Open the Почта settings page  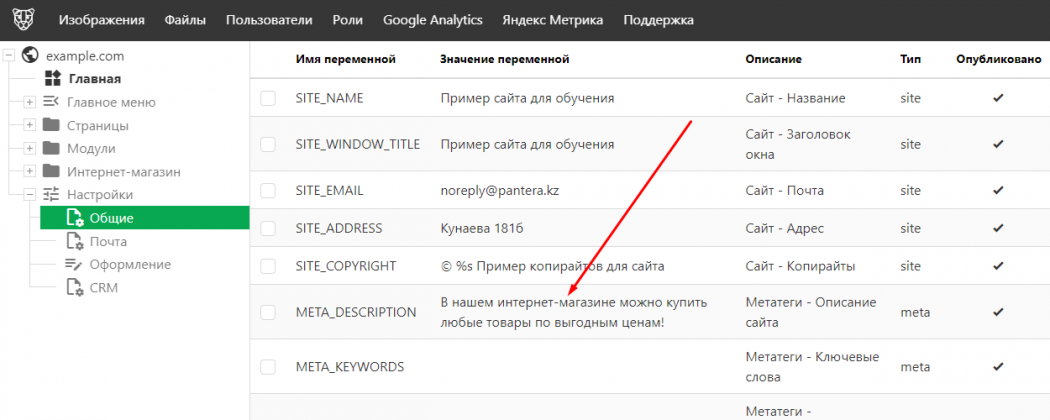(x=109, y=241)
